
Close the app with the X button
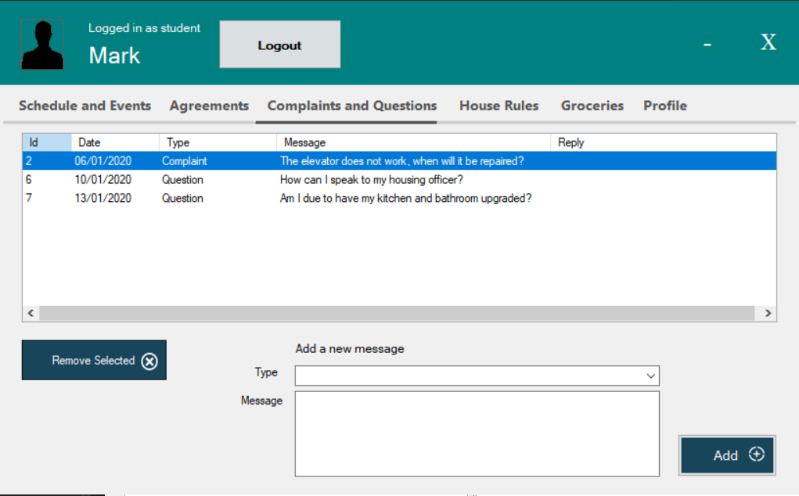click(768, 42)
